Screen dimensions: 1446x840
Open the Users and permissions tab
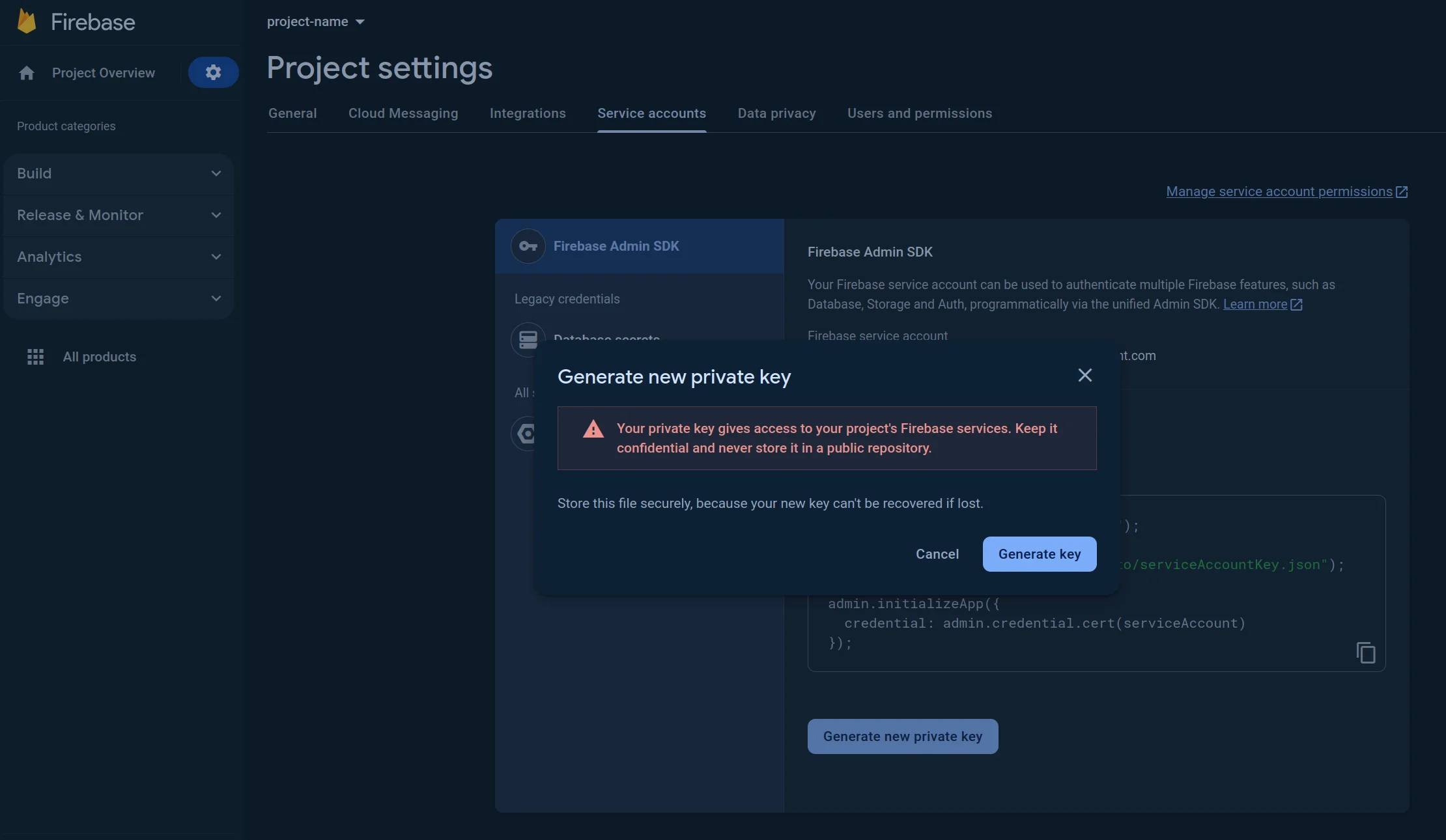[x=919, y=113]
